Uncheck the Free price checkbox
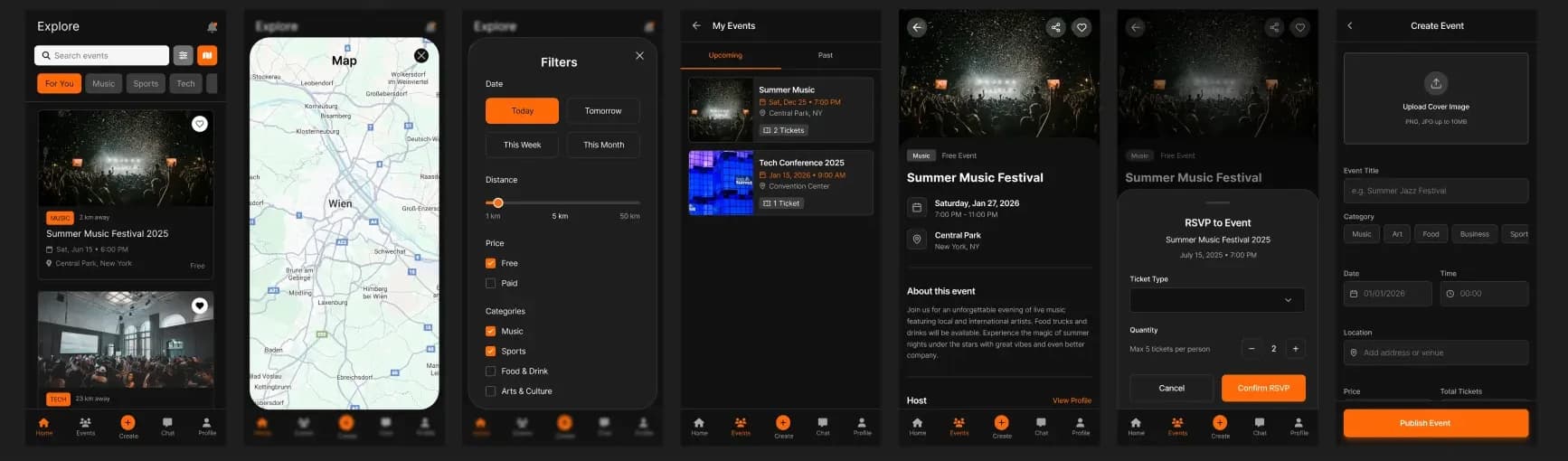This screenshot has height=461, width=1568. (490, 263)
